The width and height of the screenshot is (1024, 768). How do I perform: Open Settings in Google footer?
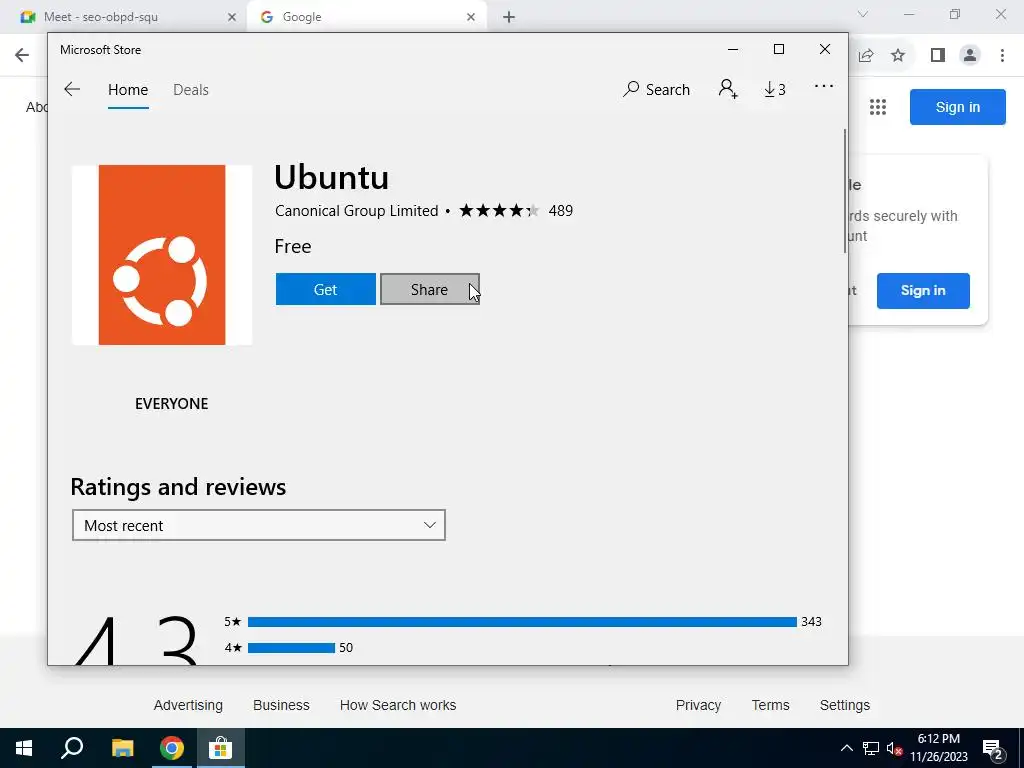click(844, 705)
